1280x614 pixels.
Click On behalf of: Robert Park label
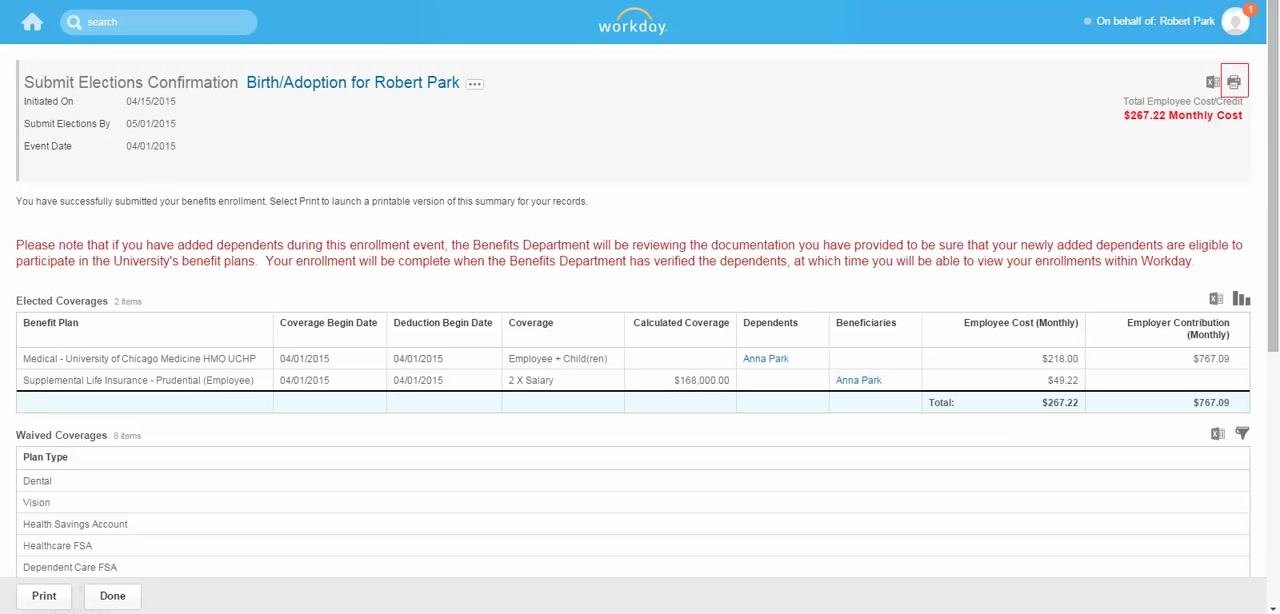(x=1156, y=21)
